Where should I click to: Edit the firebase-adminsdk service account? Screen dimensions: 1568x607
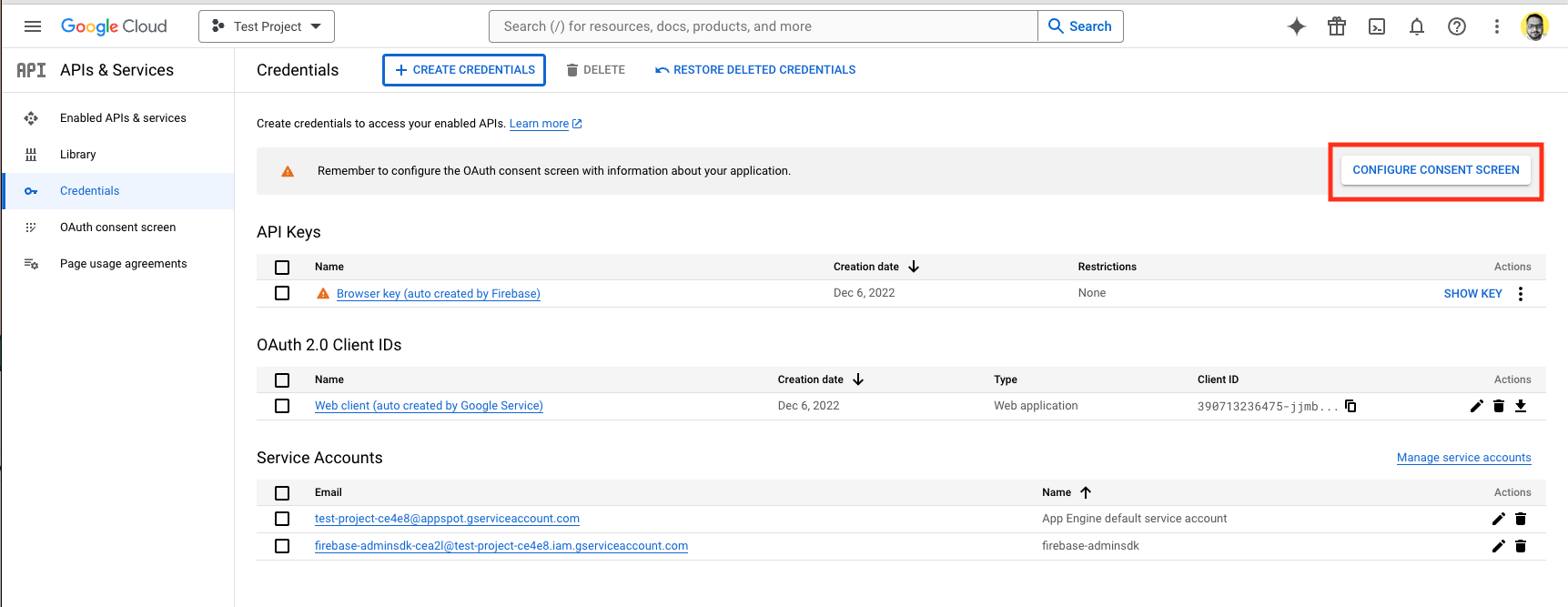[1499, 546]
